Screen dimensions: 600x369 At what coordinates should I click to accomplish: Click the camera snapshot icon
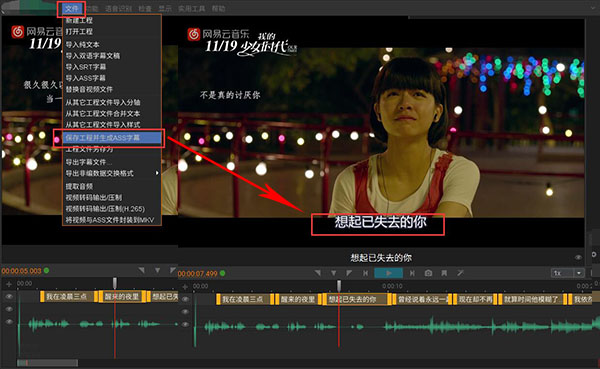pos(428,273)
